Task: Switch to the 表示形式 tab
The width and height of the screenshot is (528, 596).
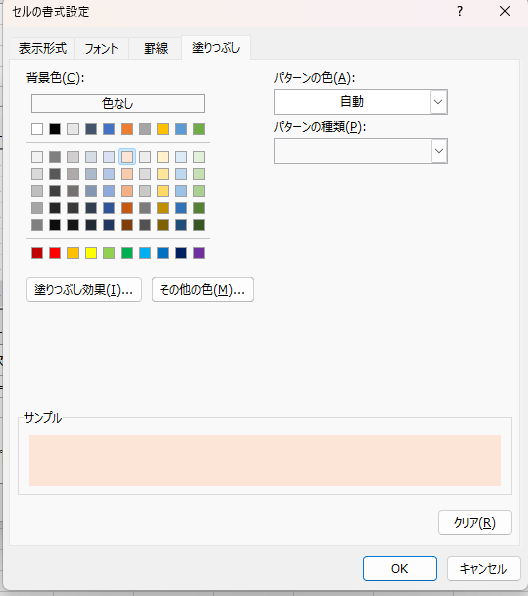Action: tap(43, 48)
